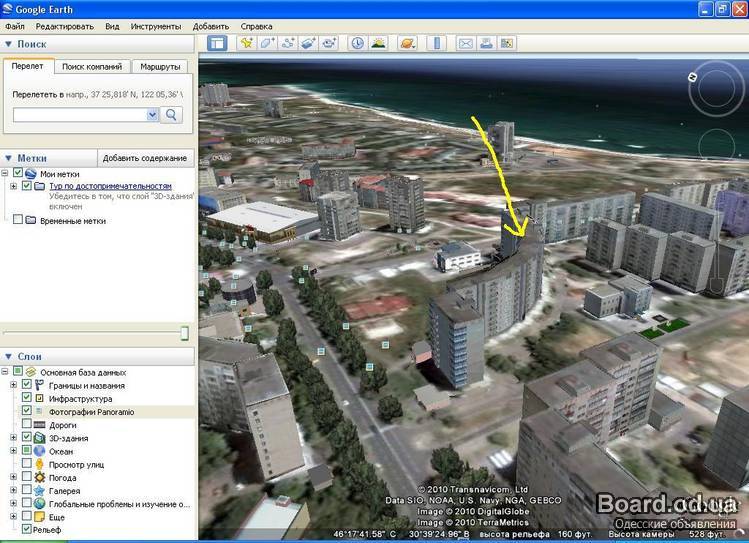
Task: Switch to the Маршруты tab
Action: pos(160,67)
